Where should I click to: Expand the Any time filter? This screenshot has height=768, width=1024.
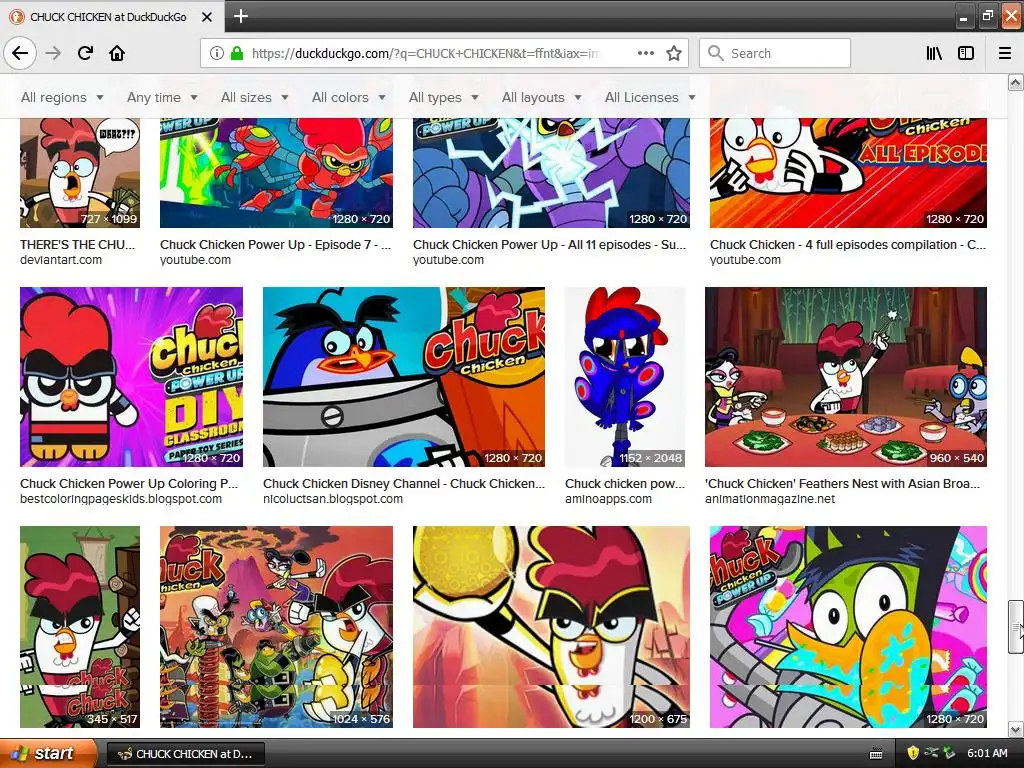tap(162, 97)
